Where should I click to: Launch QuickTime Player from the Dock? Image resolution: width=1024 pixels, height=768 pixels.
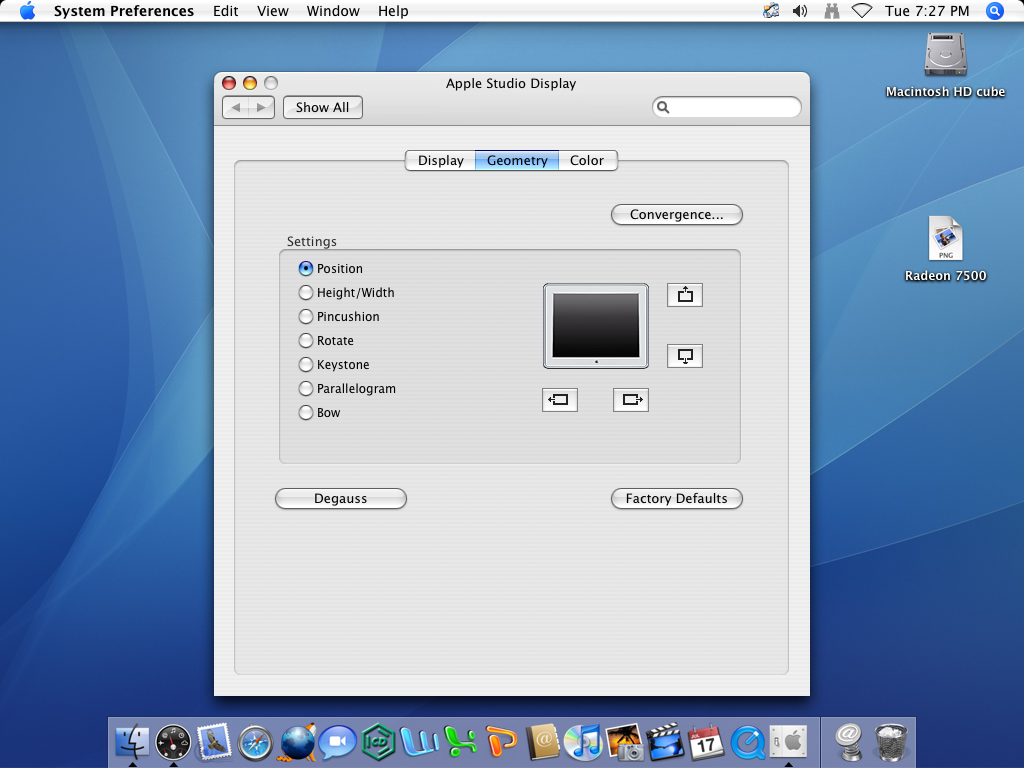point(747,743)
